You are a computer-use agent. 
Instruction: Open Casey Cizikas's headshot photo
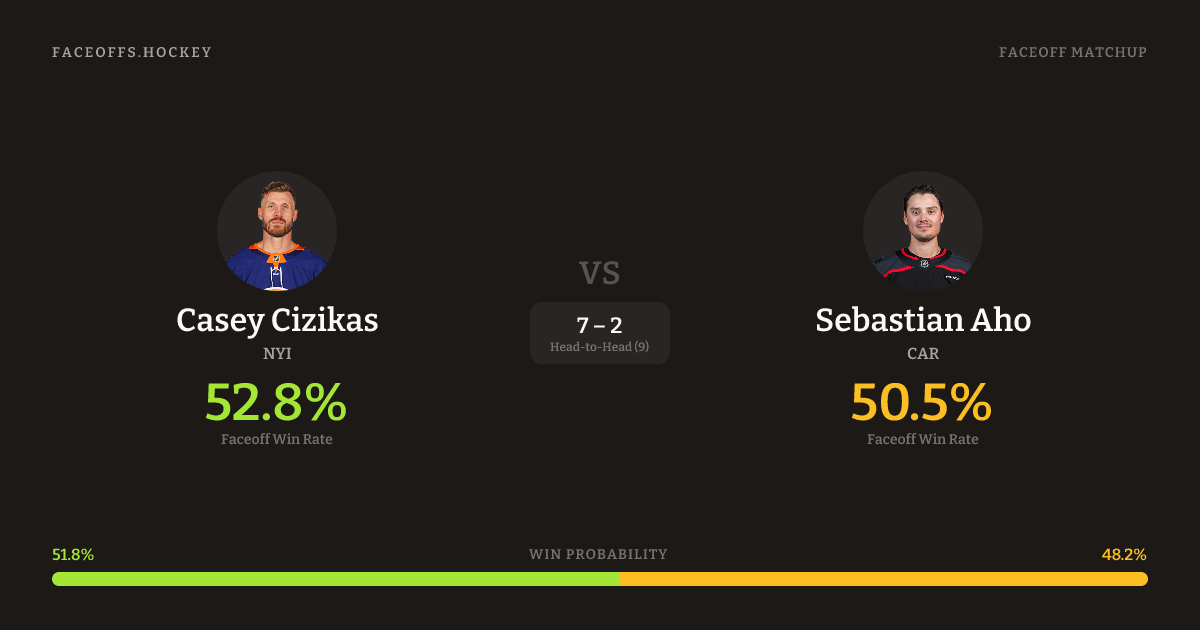coord(277,231)
